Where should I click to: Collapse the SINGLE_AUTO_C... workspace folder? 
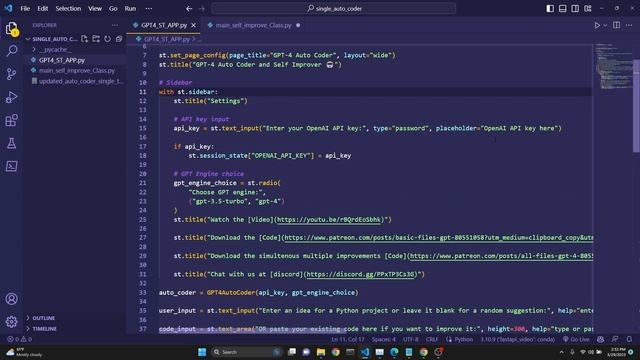pos(53,39)
